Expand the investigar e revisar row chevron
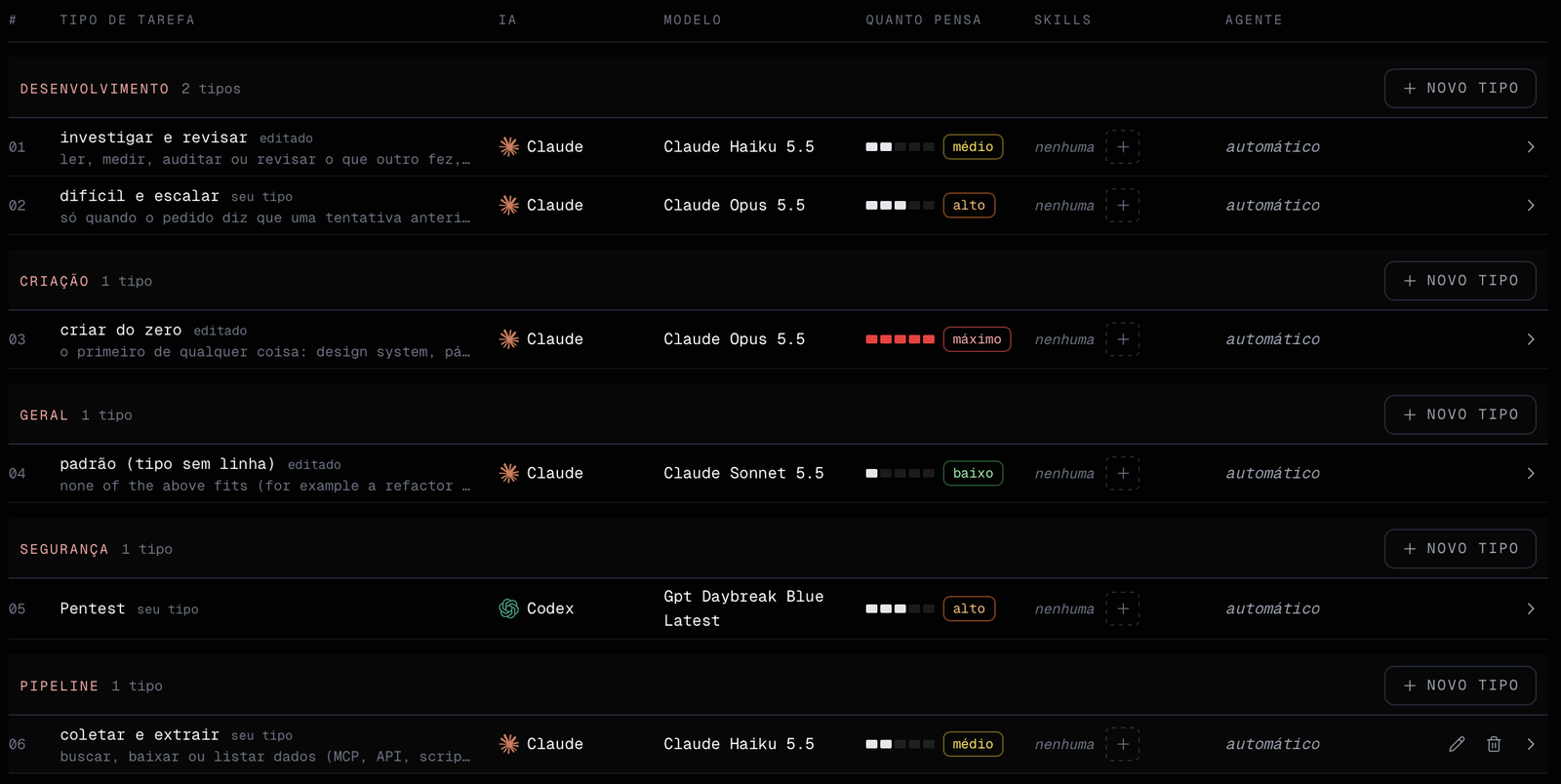Image resolution: width=1561 pixels, height=784 pixels. pyautogui.click(x=1531, y=146)
